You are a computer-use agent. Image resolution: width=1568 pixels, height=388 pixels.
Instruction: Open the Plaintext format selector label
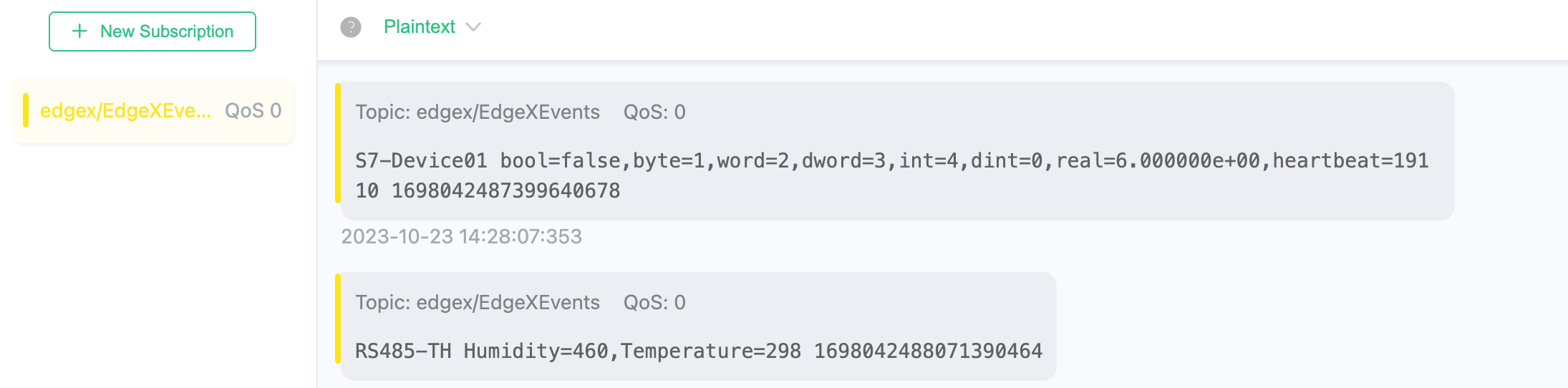(420, 27)
